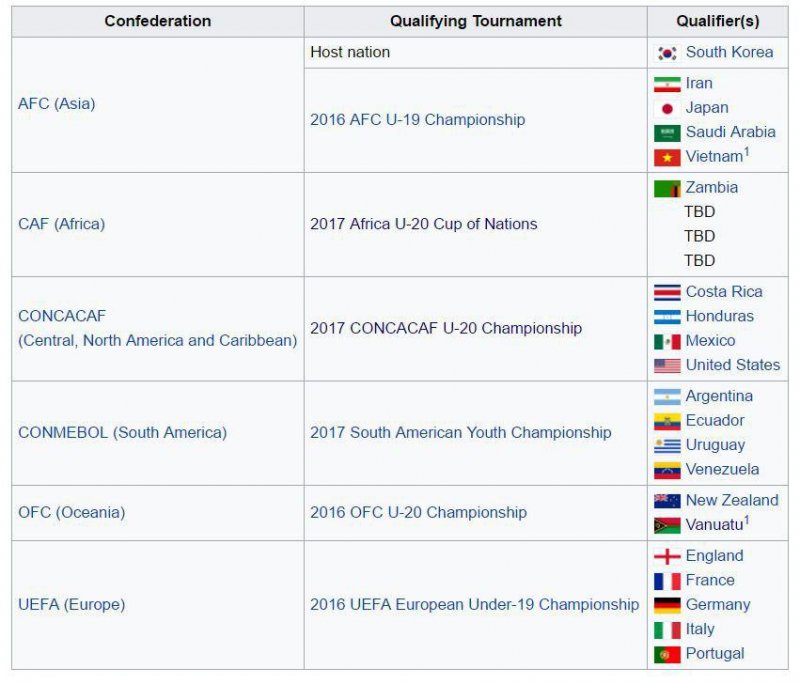This screenshot has width=800, height=684.
Task: Open 2017 South American Youth Championship link
Action: coord(461,433)
